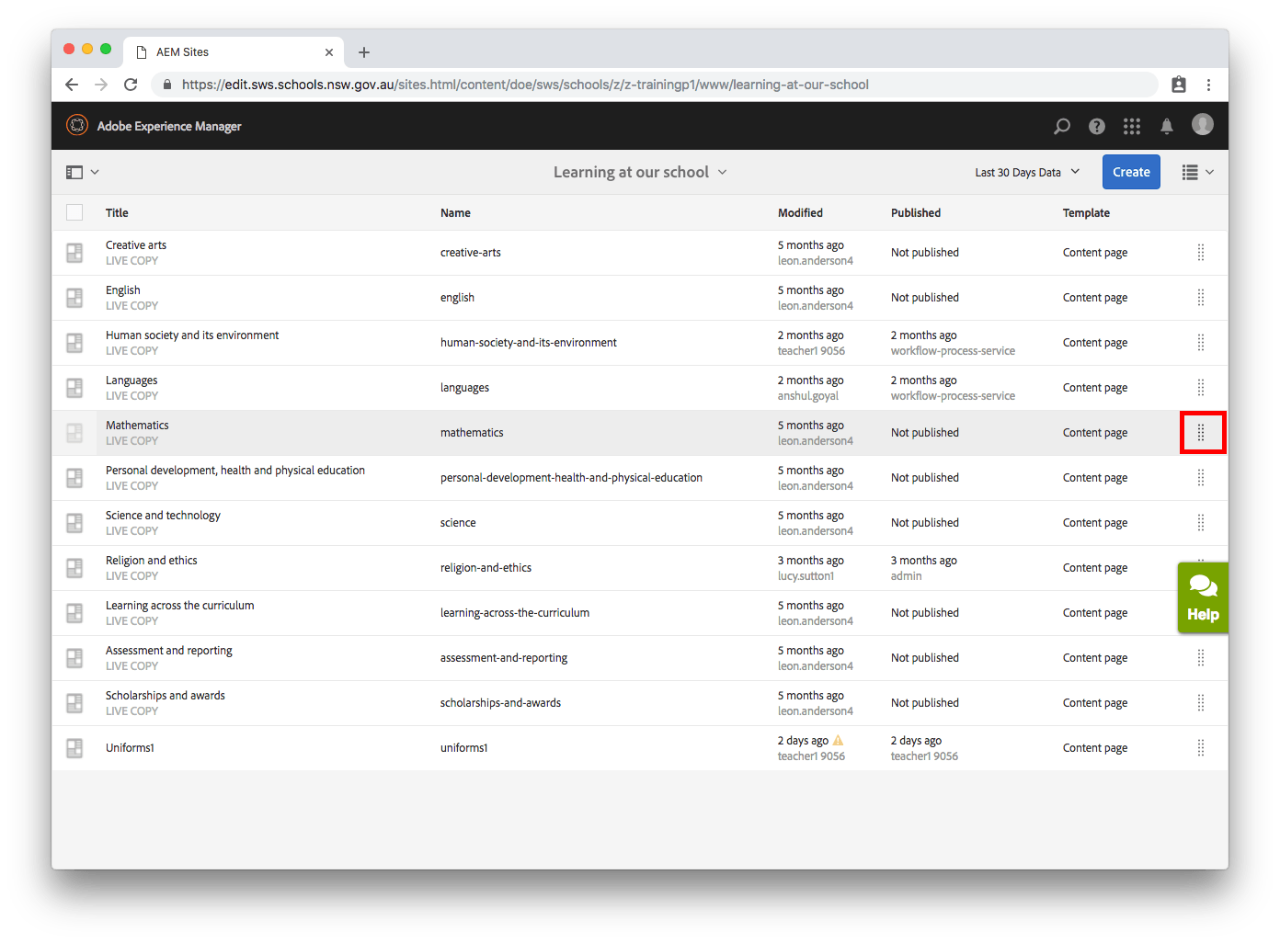Click the reorder handle for Science and technology row
Image resolution: width=1280 pixels, height=943 pixels.
(1201, 523)
